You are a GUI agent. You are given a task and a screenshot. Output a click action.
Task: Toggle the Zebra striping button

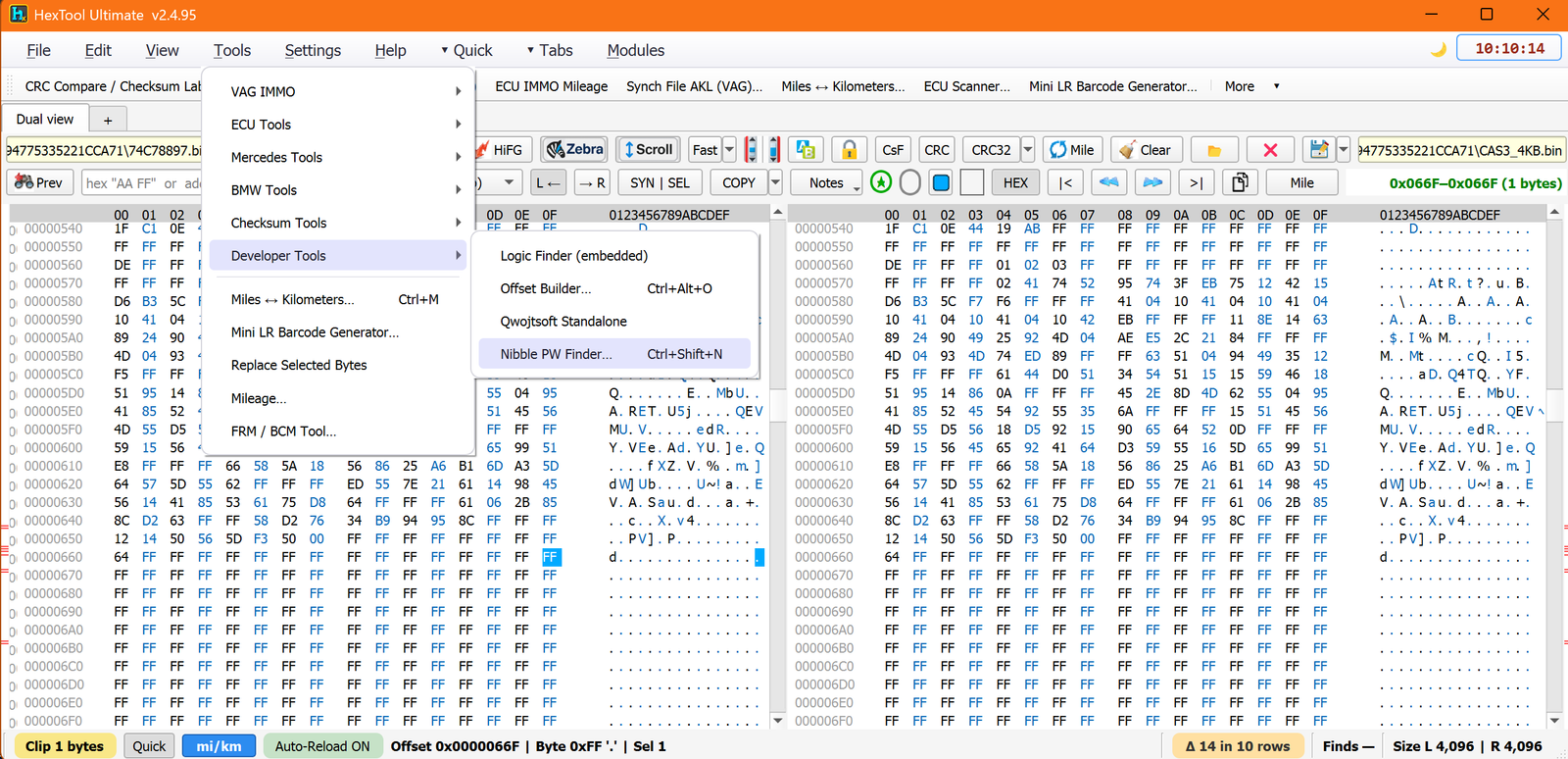(x=574, y=149)
